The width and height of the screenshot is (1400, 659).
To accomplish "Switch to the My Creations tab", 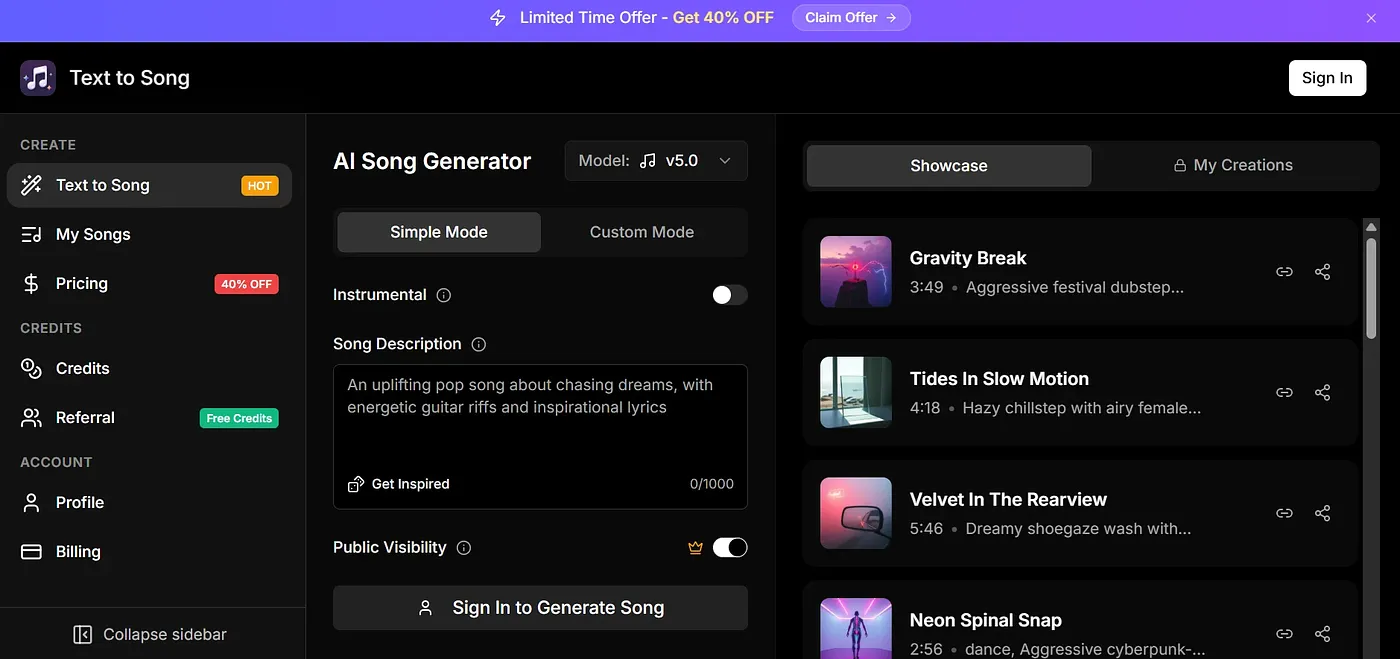I will point(1233,165).
